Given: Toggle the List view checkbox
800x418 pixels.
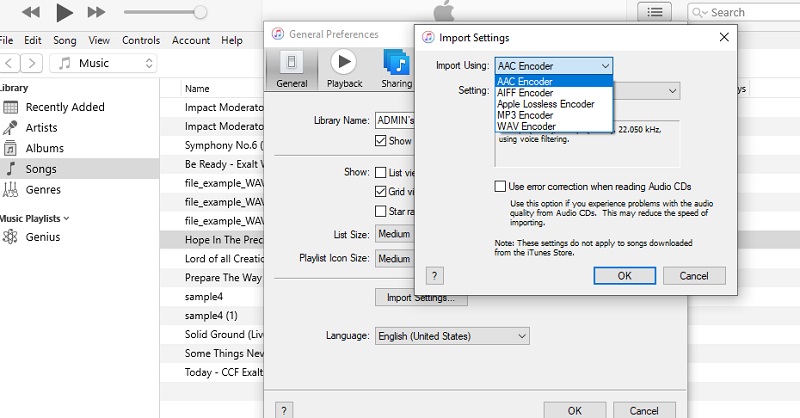Looking at the screenshot, I should [x=381, y=173].
